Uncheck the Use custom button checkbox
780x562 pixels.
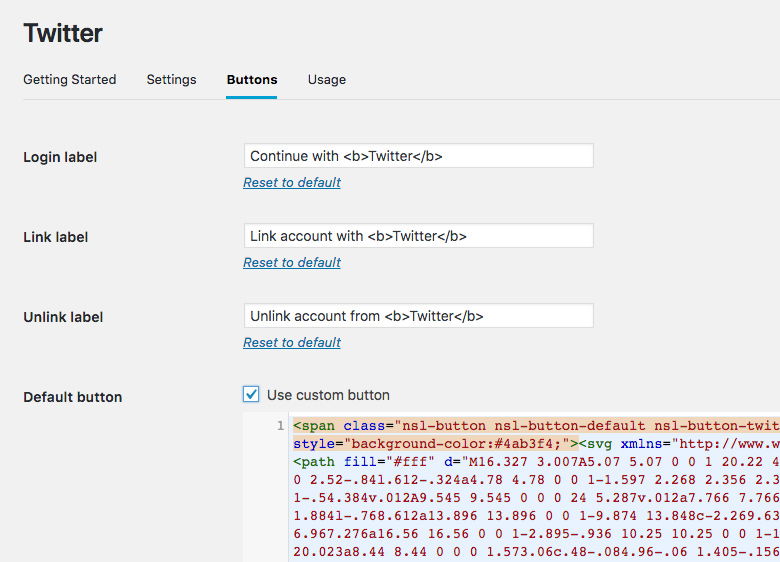251,395
